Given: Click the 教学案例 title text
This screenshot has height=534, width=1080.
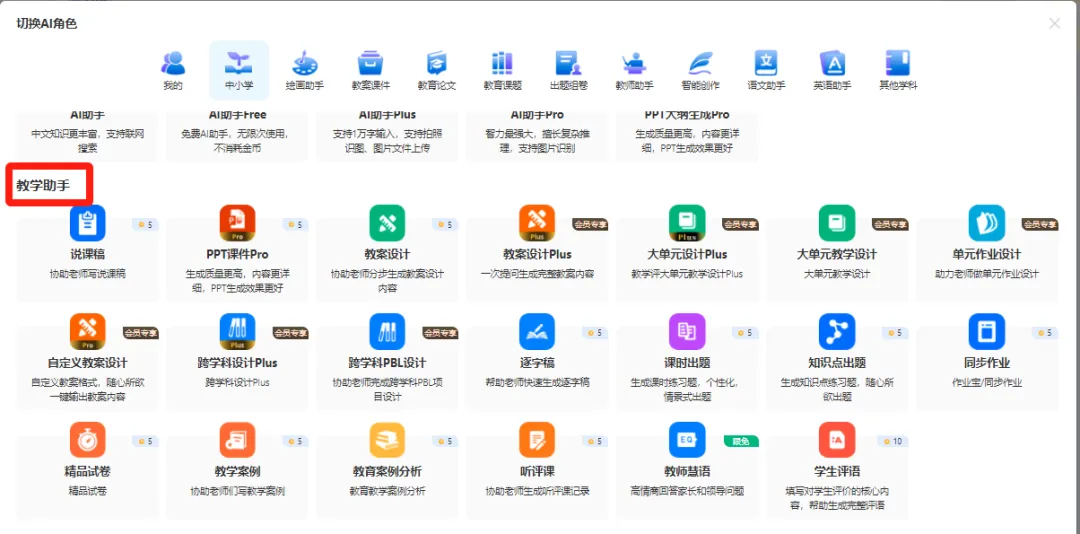Looking at the screenshot, I should (238, 472).
